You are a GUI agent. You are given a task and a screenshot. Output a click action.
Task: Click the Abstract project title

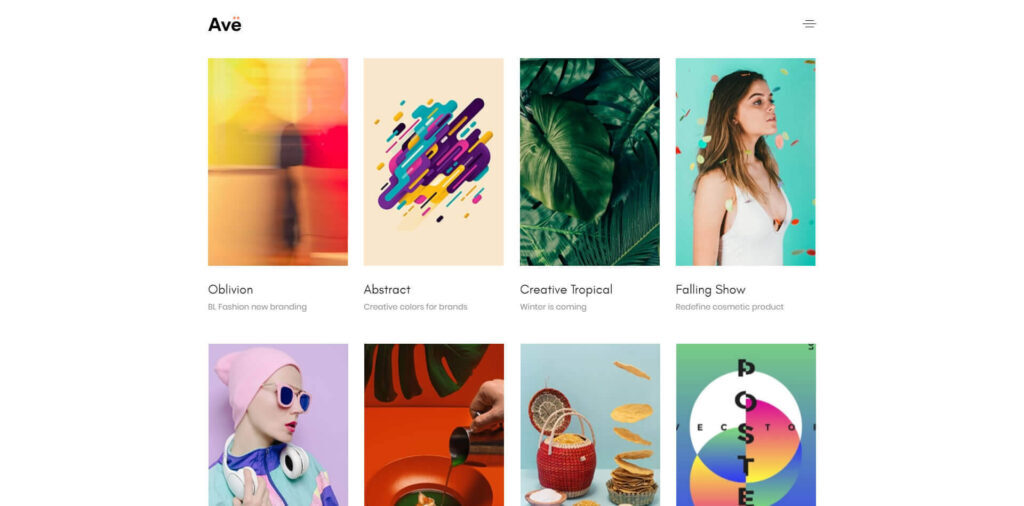click(x=387, y=289)
